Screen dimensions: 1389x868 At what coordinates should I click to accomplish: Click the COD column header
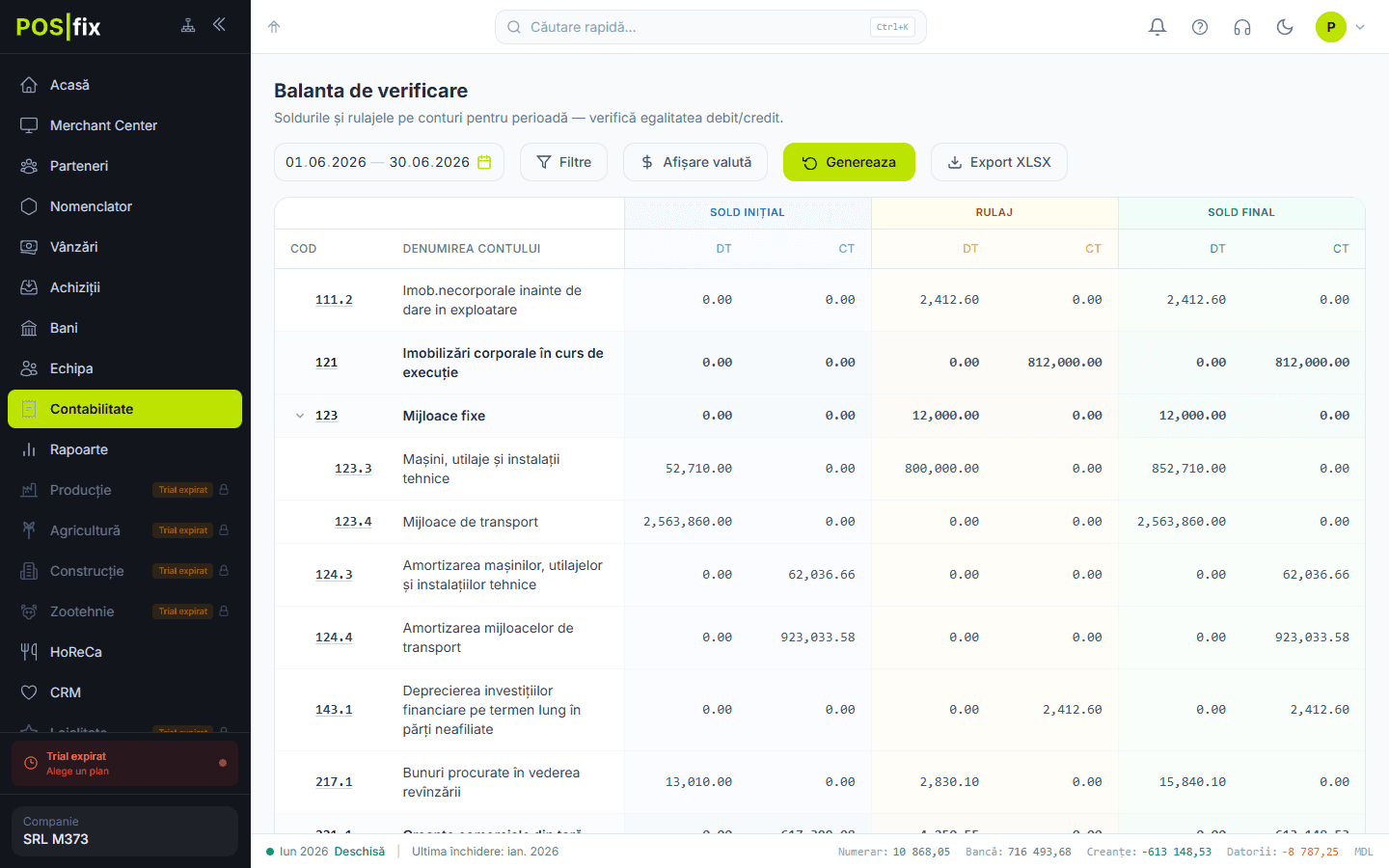click(304, 249)
